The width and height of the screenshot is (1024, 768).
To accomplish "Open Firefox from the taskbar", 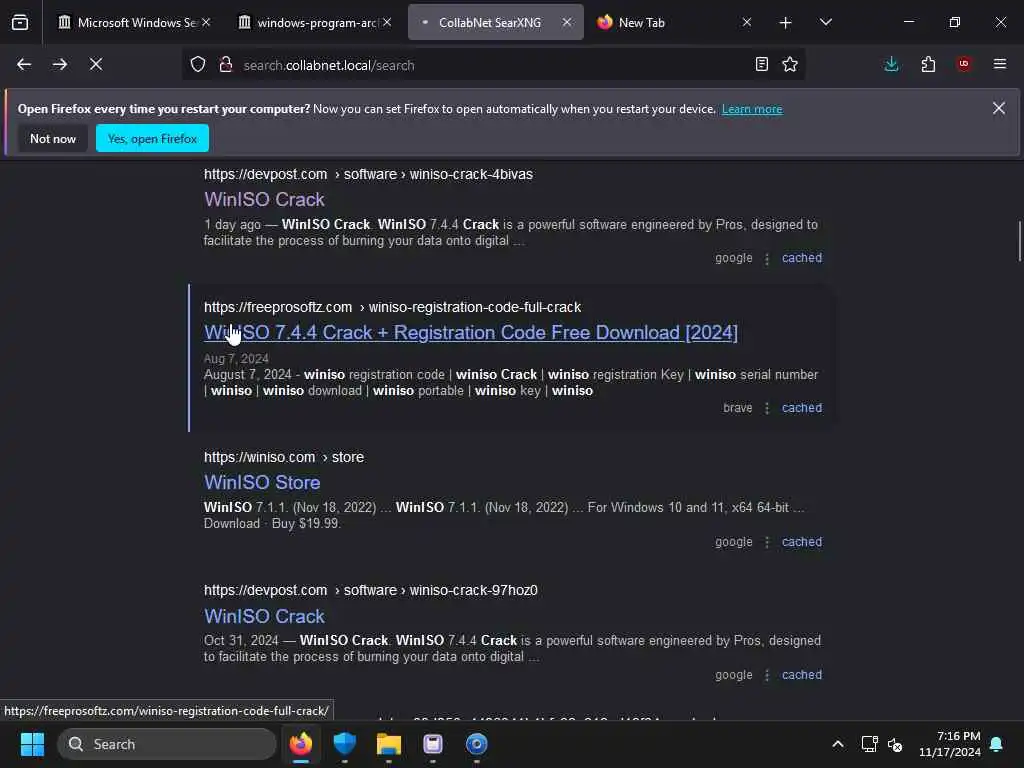I will tap(300, 744).
